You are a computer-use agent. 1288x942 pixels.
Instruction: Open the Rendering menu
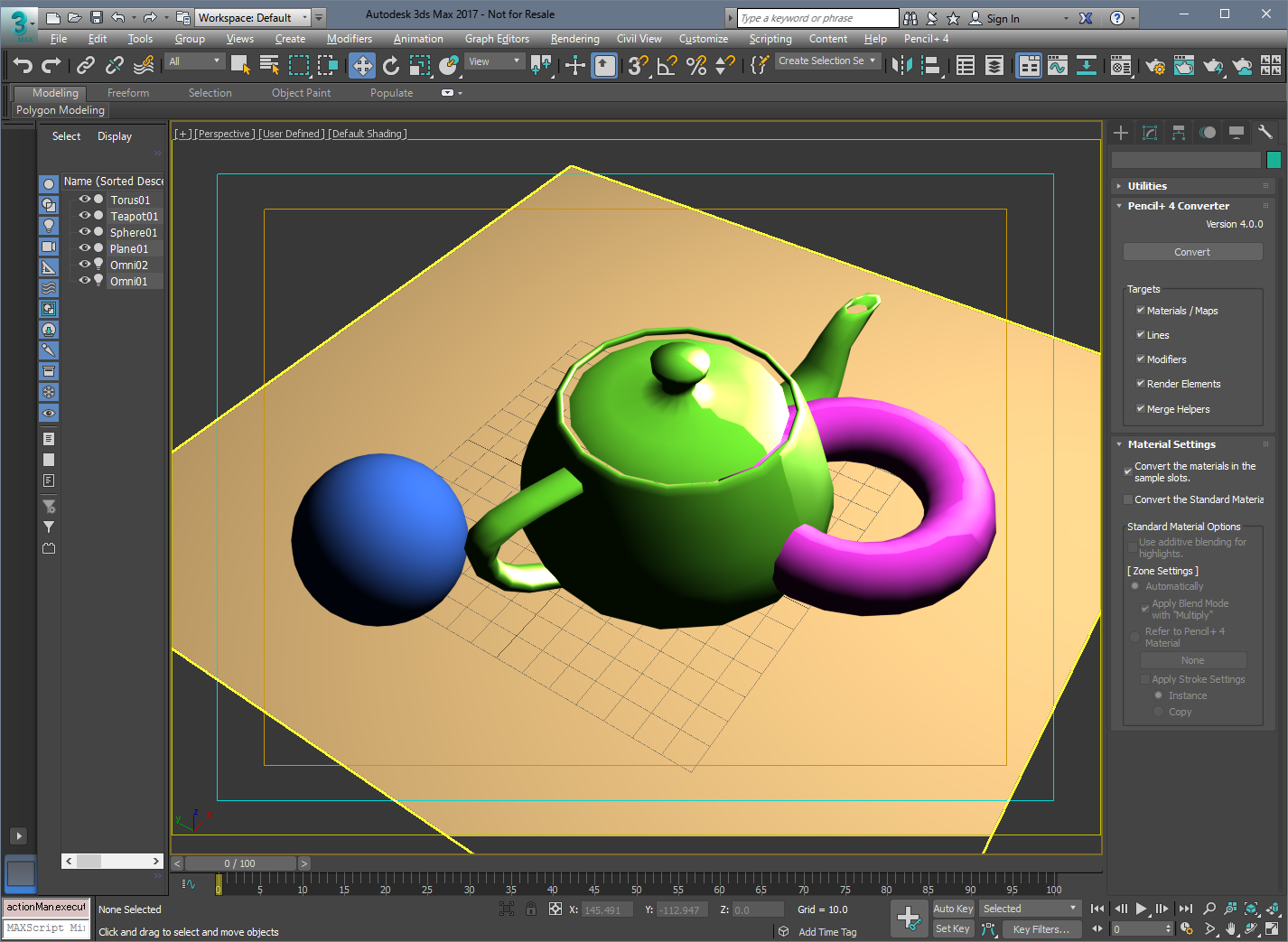pos(574,39)
